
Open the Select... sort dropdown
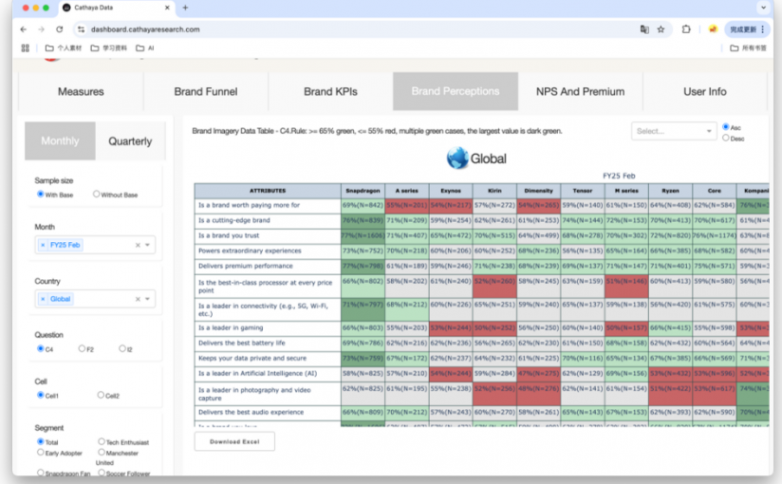coord(672,131)
